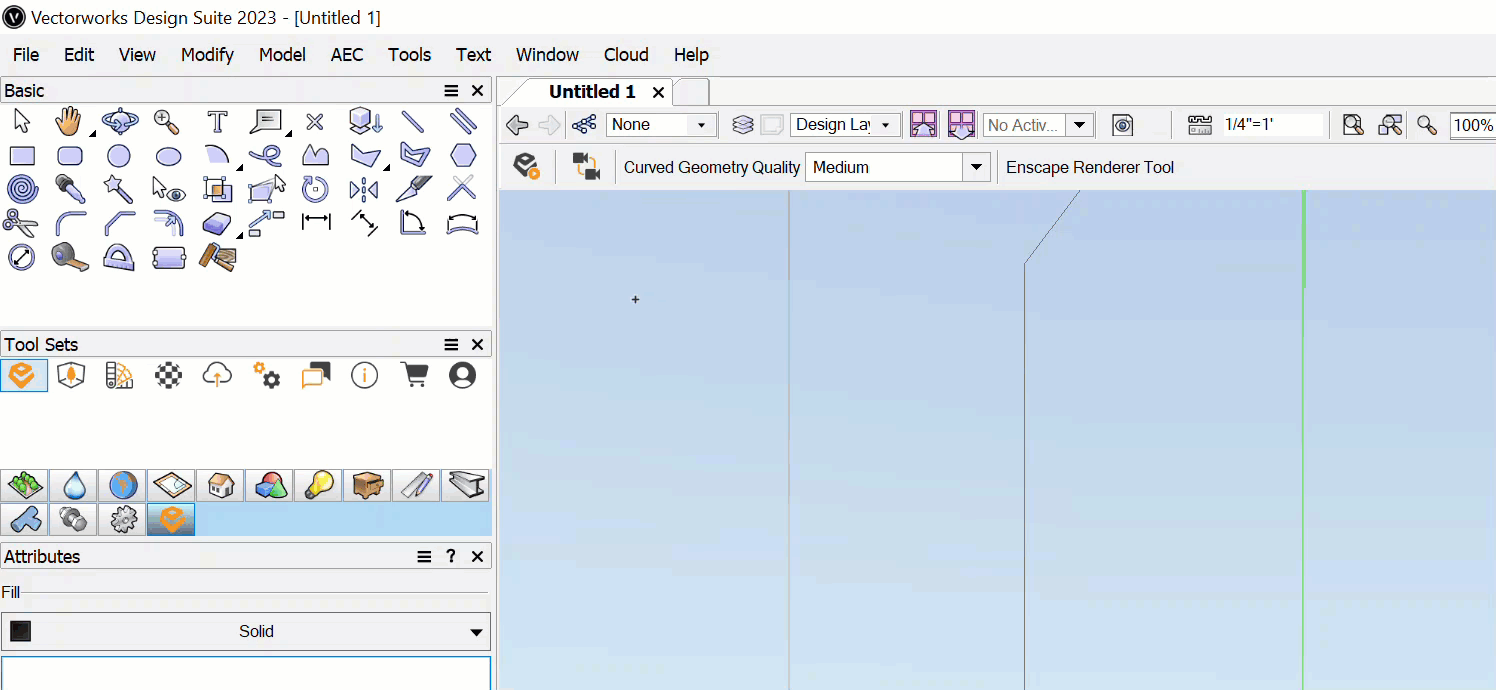This screenshot has height=690, width=1496.
Task: Open Curved Geometry Quality Medium dropdown
Action: pyautogui.click(x=898, y=167)
